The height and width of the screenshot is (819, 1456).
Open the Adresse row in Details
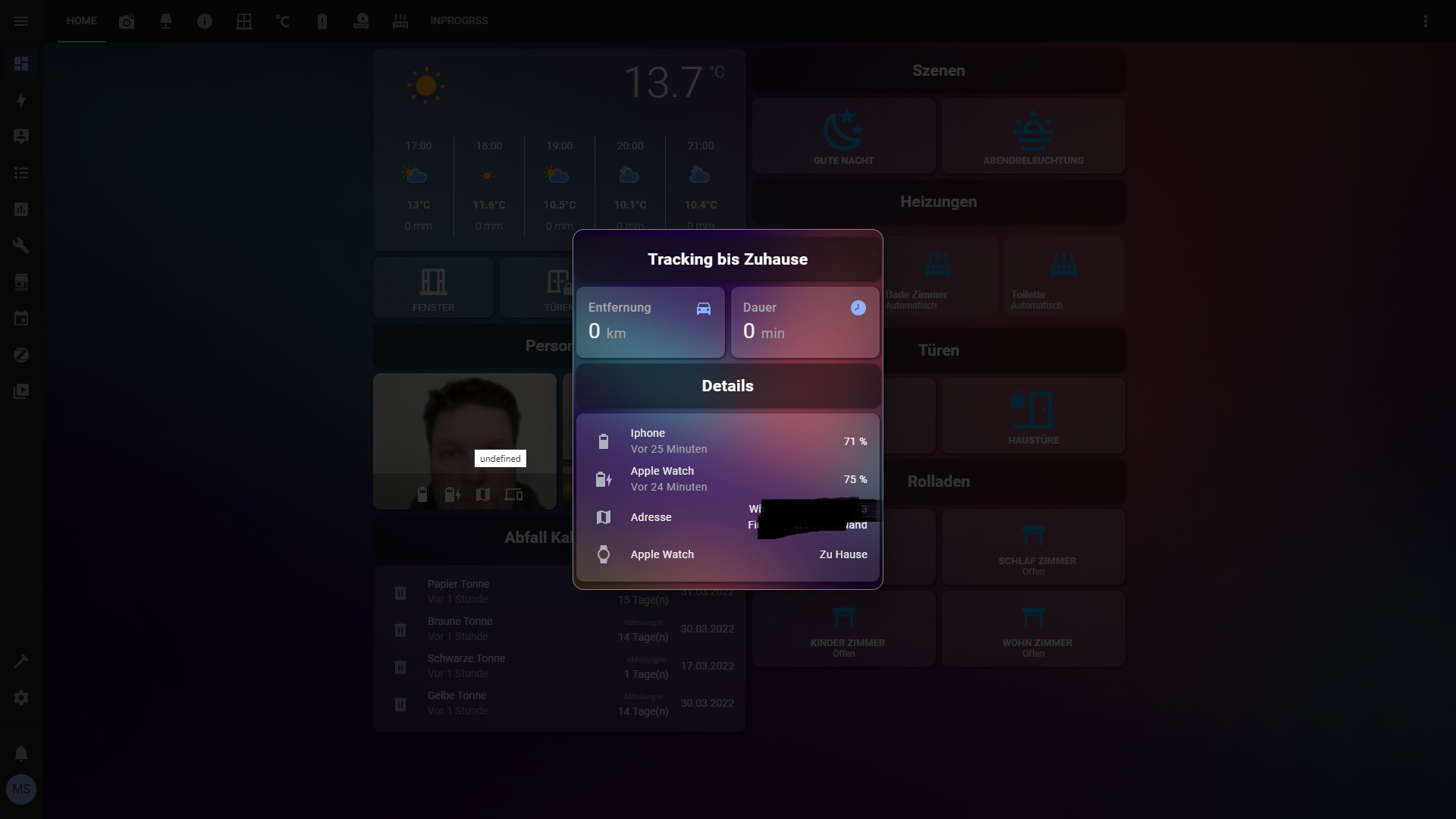coord(728,517)
